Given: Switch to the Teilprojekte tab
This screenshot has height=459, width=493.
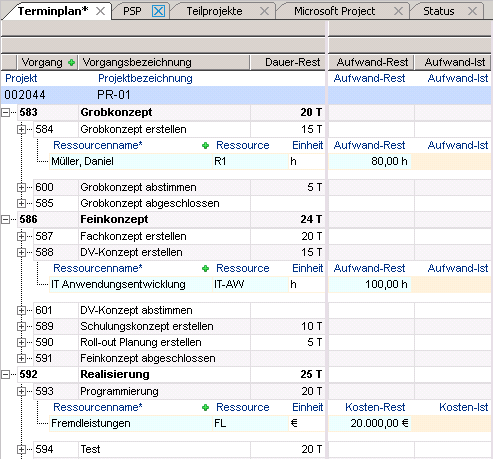Looking at the screenshot, I should (x=214, y=11).
